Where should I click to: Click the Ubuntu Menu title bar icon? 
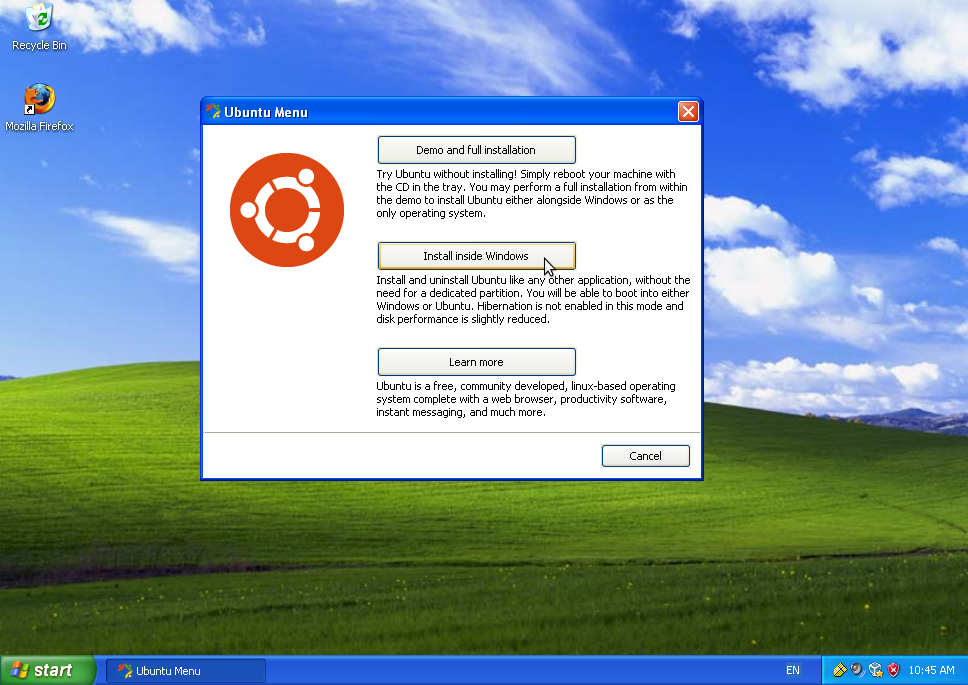(x=213, y=112)
